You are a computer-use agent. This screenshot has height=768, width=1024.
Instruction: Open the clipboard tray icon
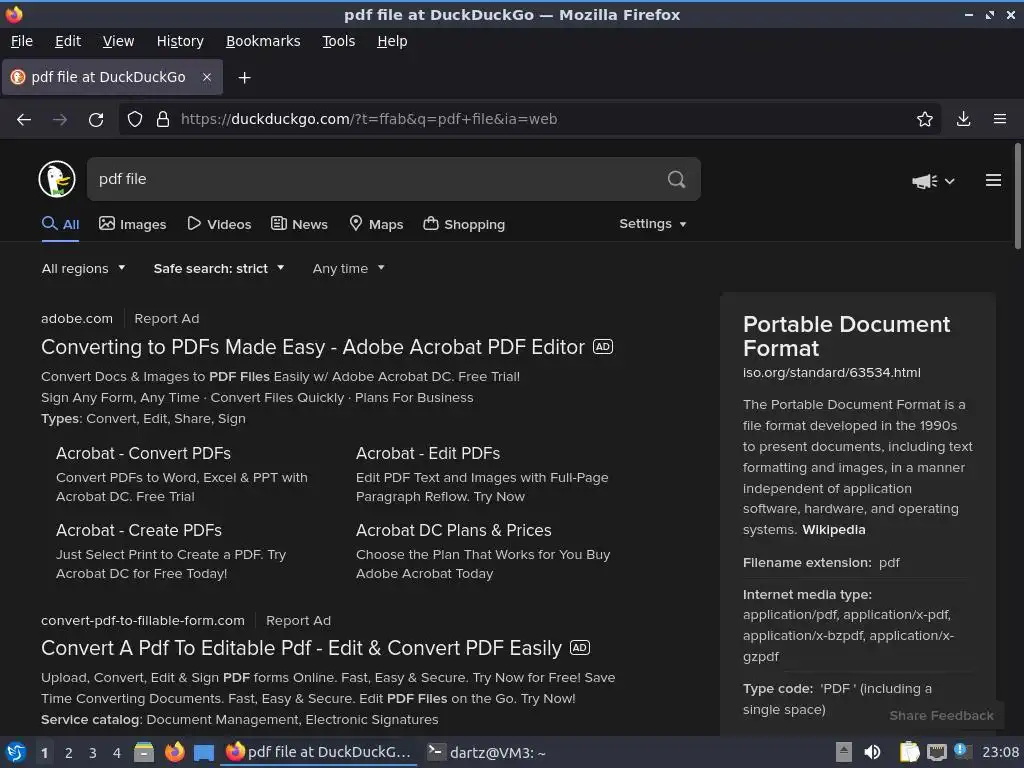pyautogui.click(x=908, y=752)
